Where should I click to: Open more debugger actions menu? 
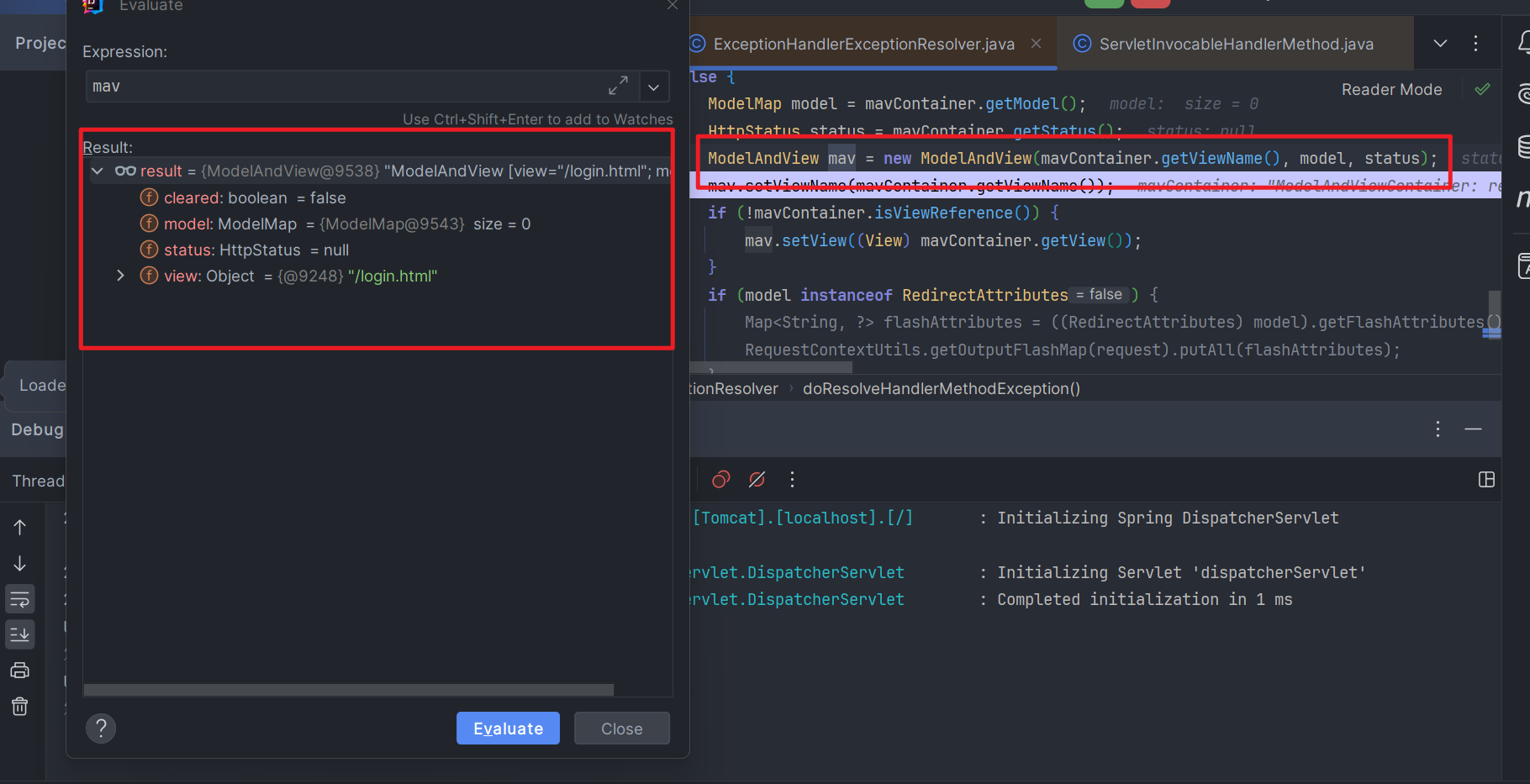pyautogui.click(x=792, y=479)
